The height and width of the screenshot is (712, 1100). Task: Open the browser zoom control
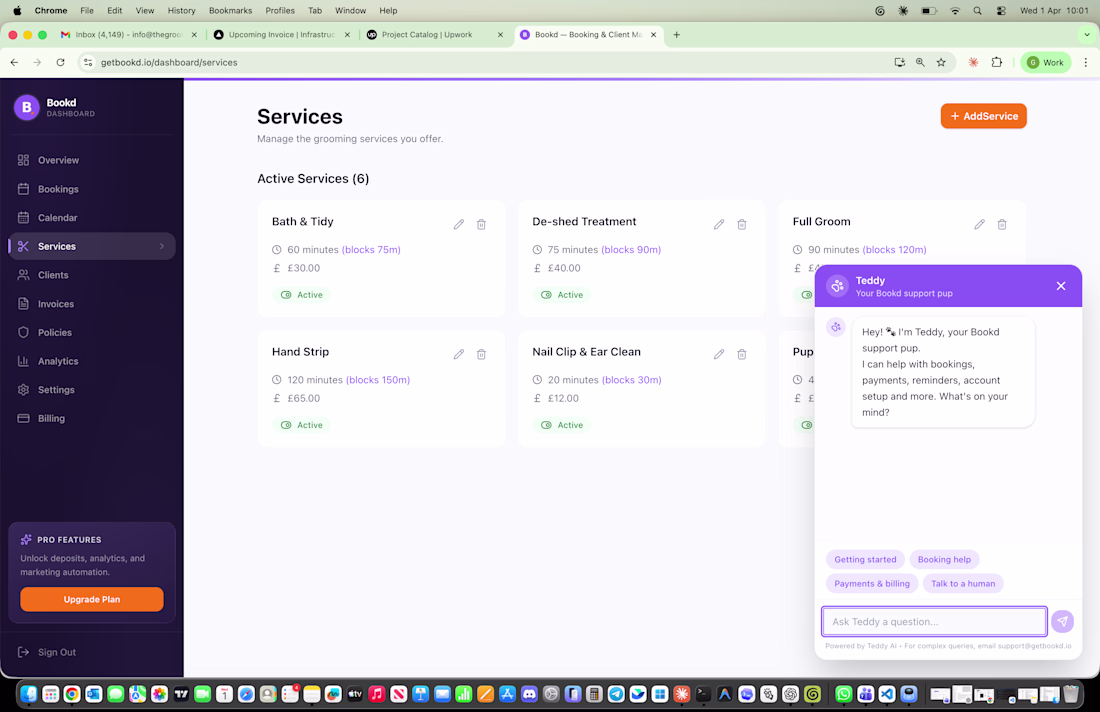tap(920, 62)
